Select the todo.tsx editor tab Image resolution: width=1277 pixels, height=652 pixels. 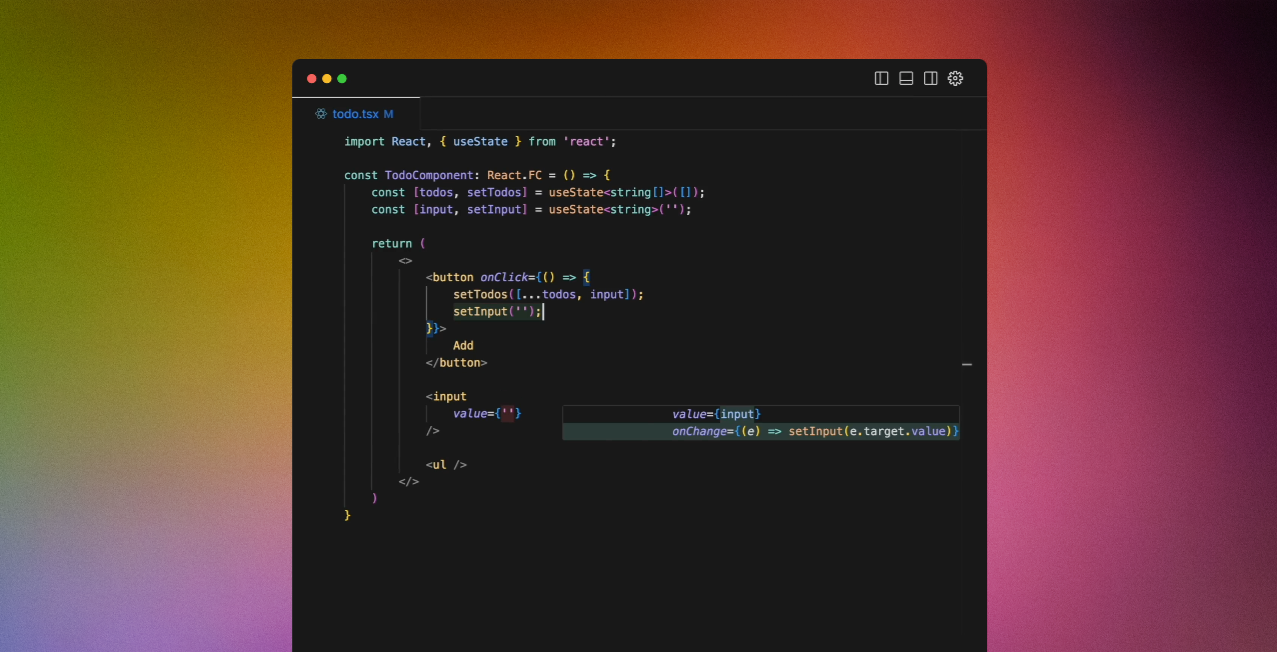pyautogui.click(x=355, y=113)
